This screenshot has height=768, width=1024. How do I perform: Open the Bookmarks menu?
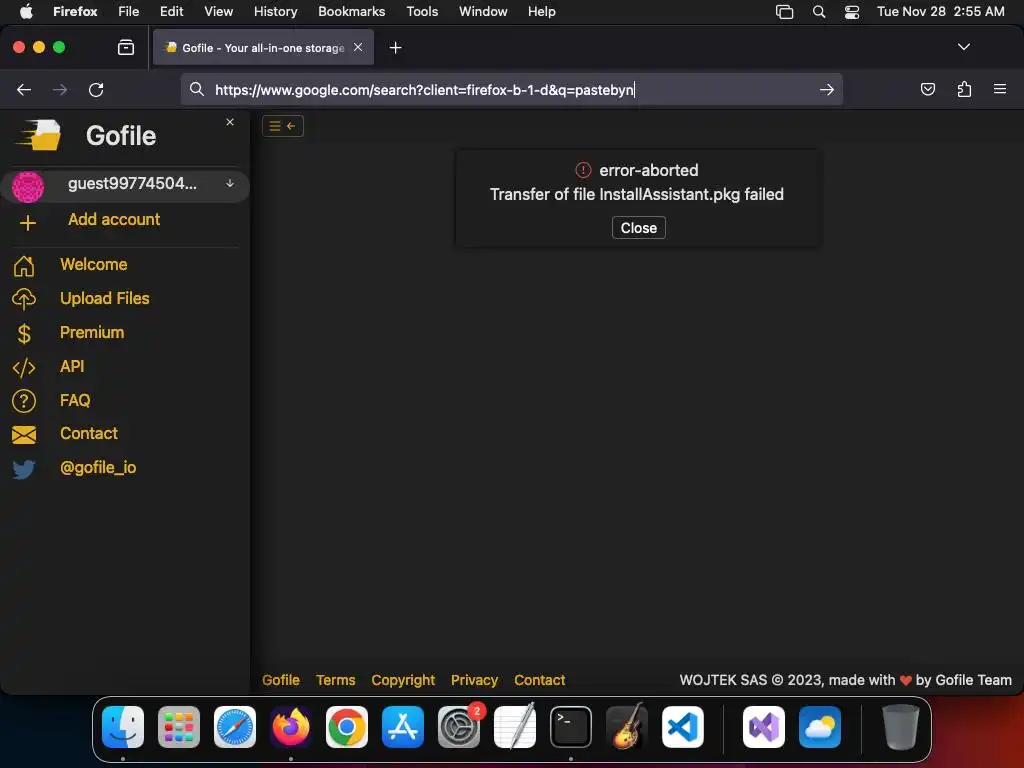pos(351,12)
